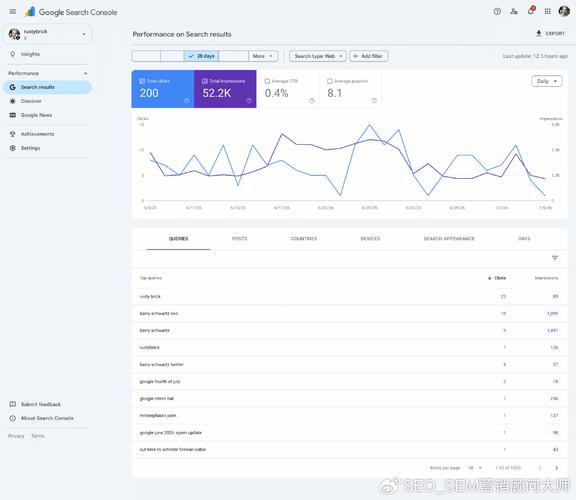Open the More date range dropdown
The width and height of the screenshot is (576, 500).
click(x=263, y=56)
